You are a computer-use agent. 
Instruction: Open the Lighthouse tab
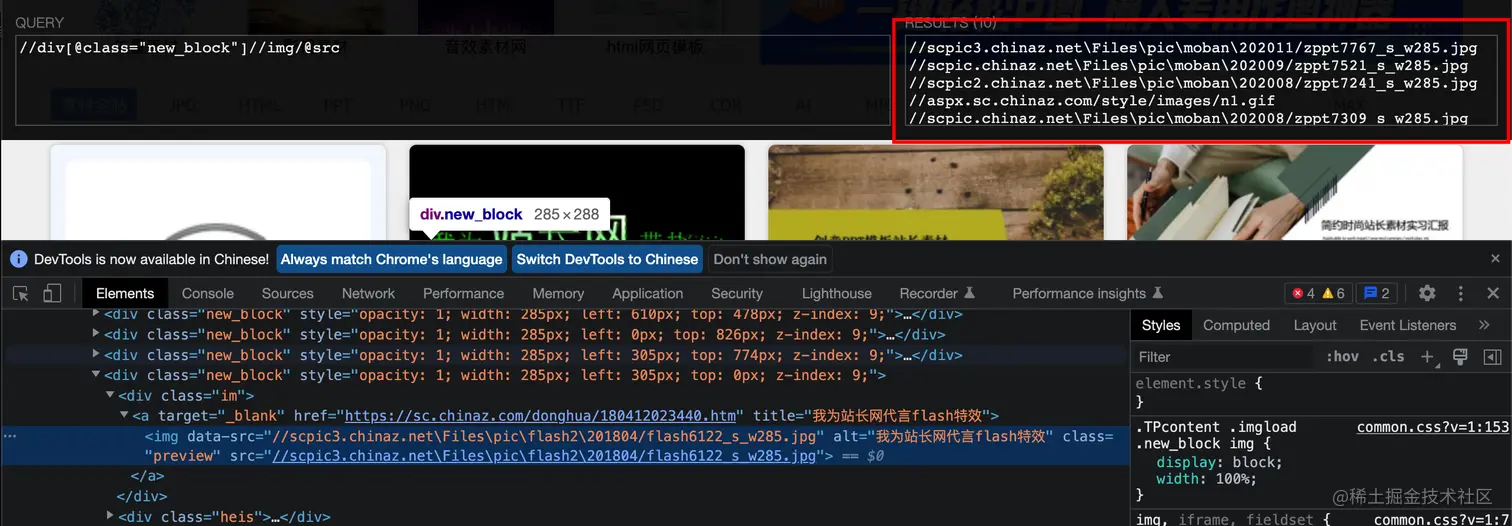(836, 293)
